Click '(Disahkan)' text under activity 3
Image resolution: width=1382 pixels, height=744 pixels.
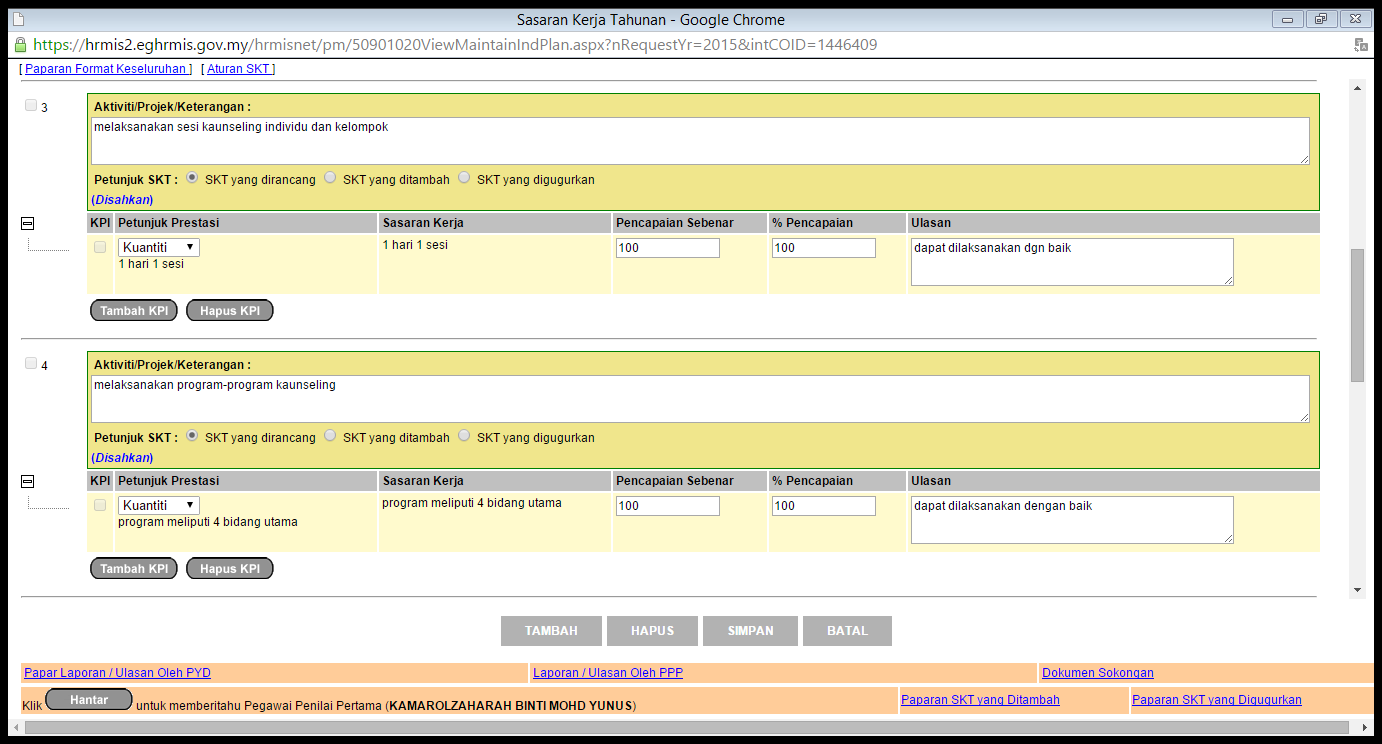pos(122,200)
